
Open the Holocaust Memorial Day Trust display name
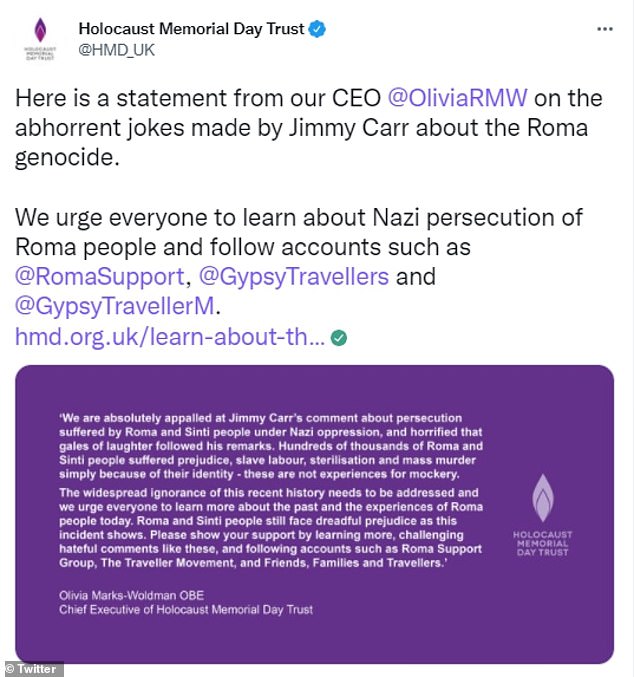[191, 30]
